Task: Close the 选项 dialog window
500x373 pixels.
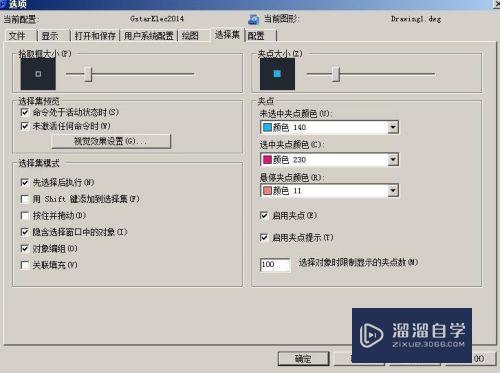Action: click(x=496, y=3)
